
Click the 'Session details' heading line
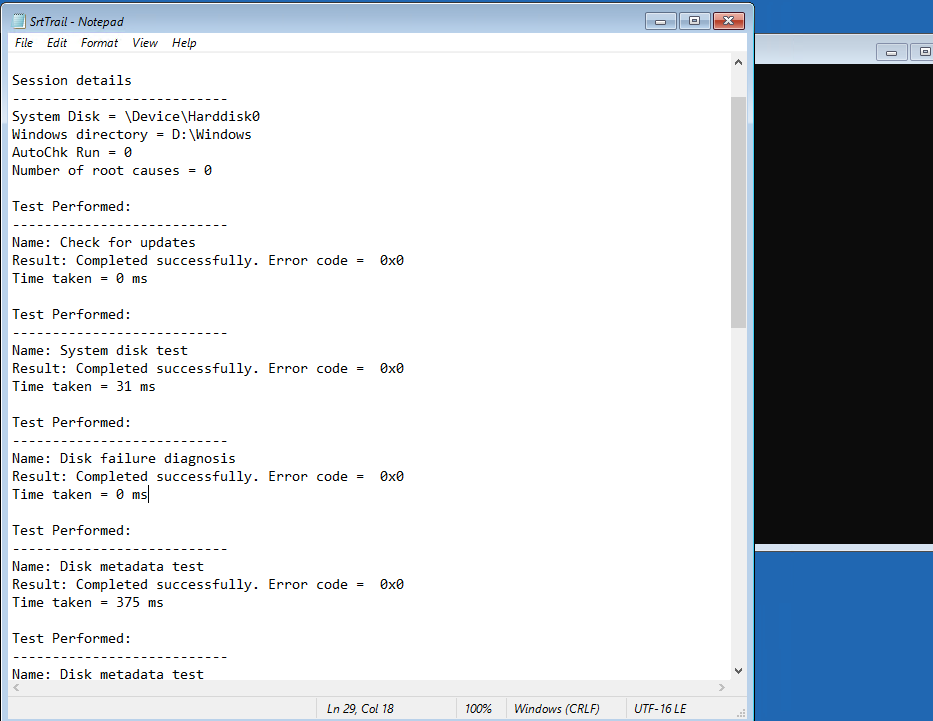click(72, 80)
